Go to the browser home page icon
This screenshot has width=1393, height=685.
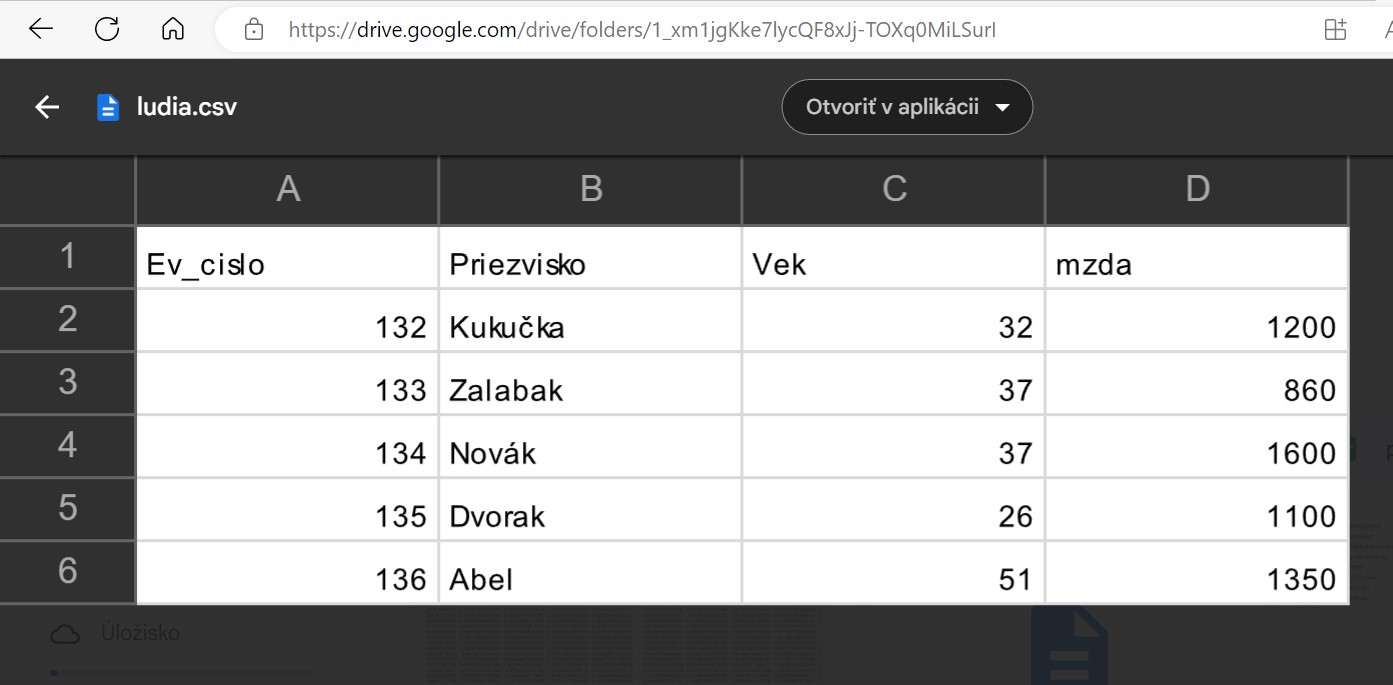coord(173,29)
